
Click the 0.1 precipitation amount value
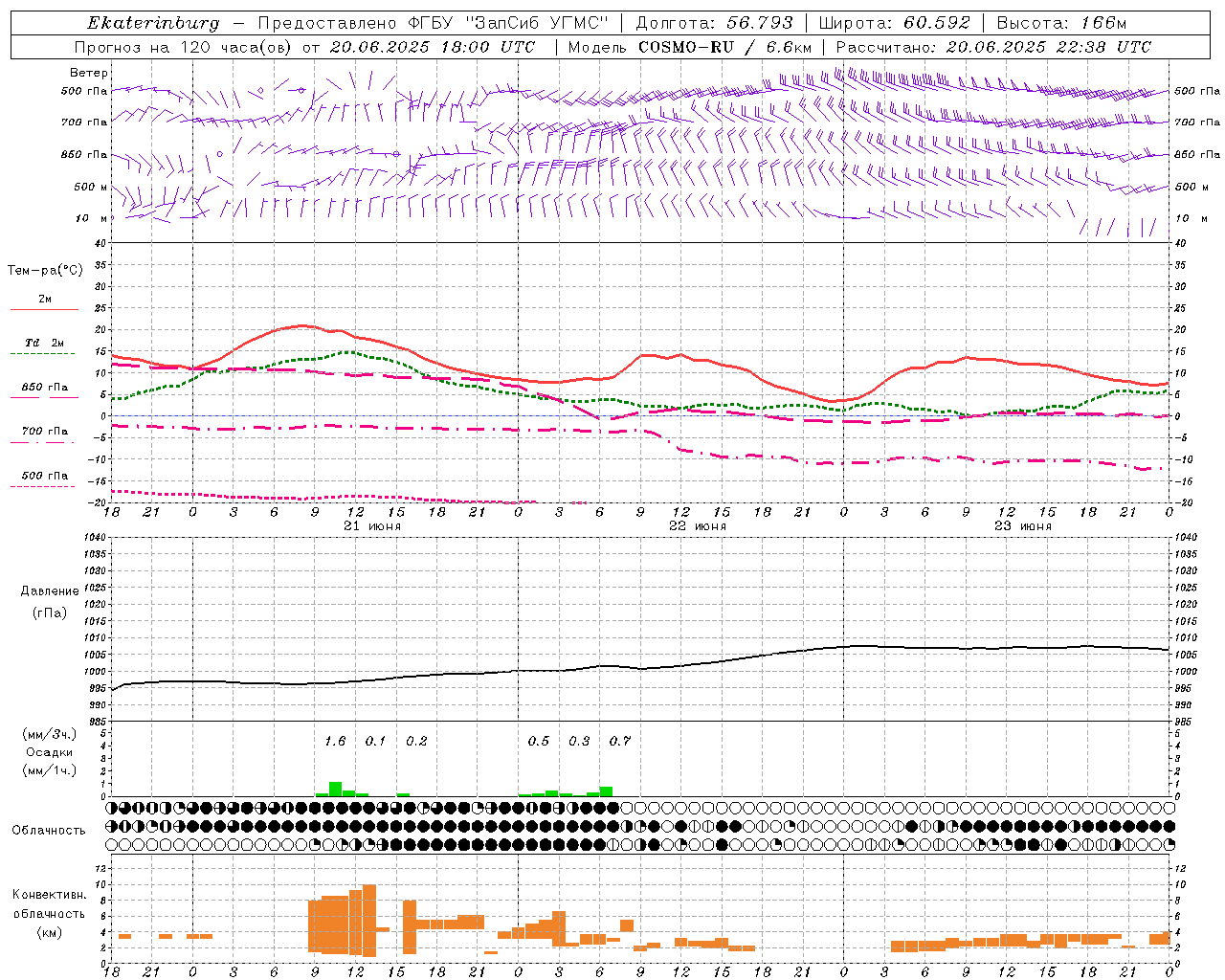point(375,741)
